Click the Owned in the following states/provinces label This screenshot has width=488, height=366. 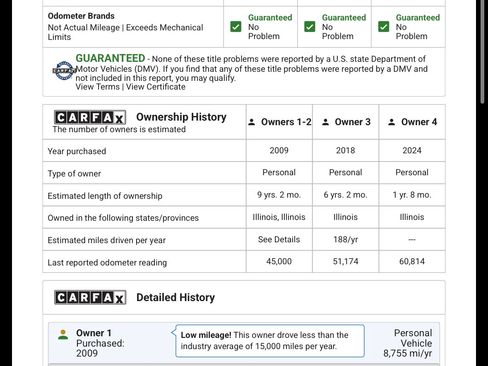[123, 218]
